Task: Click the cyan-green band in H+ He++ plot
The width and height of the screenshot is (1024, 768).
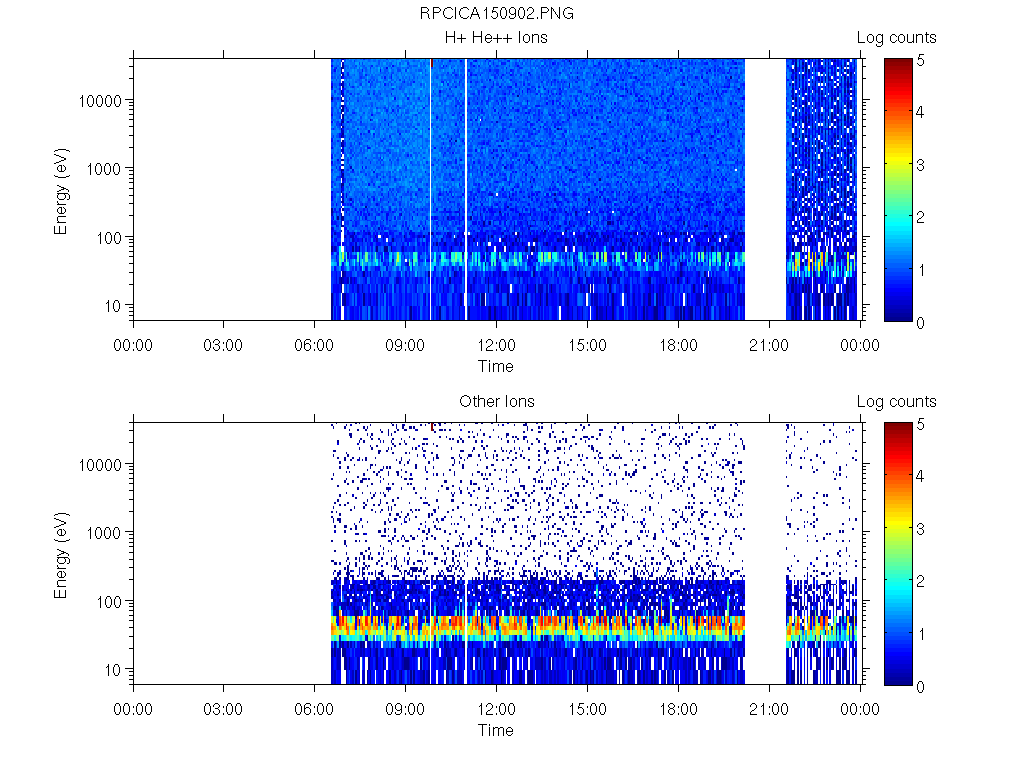Action: pyautogui.click(x=538, y=259)
